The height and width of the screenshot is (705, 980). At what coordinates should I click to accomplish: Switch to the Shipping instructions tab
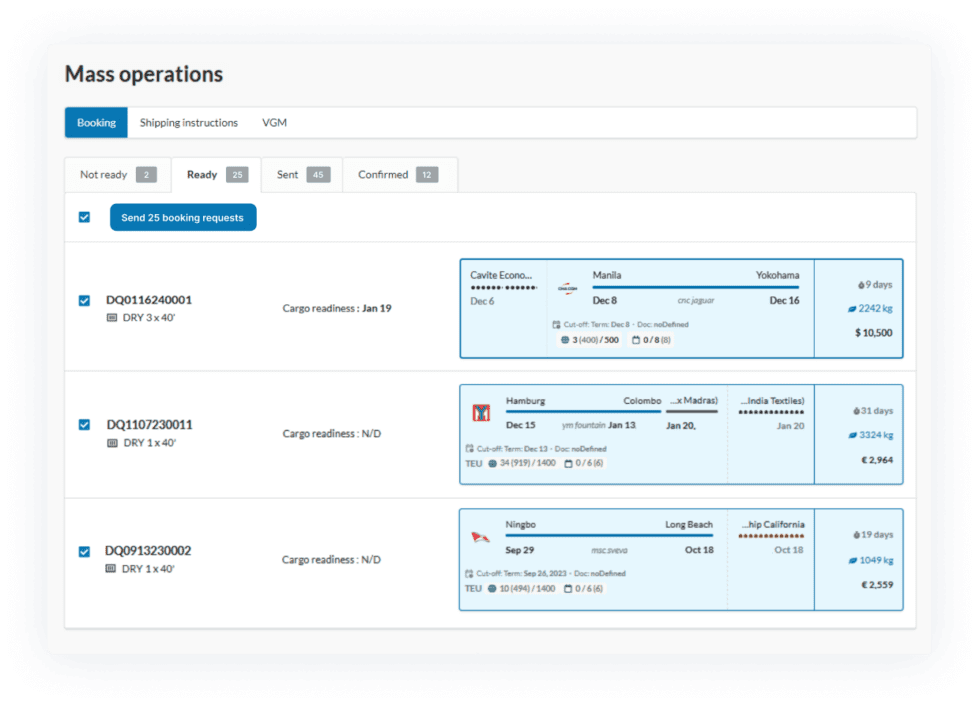pyautogui.click(x=188, y=122)
